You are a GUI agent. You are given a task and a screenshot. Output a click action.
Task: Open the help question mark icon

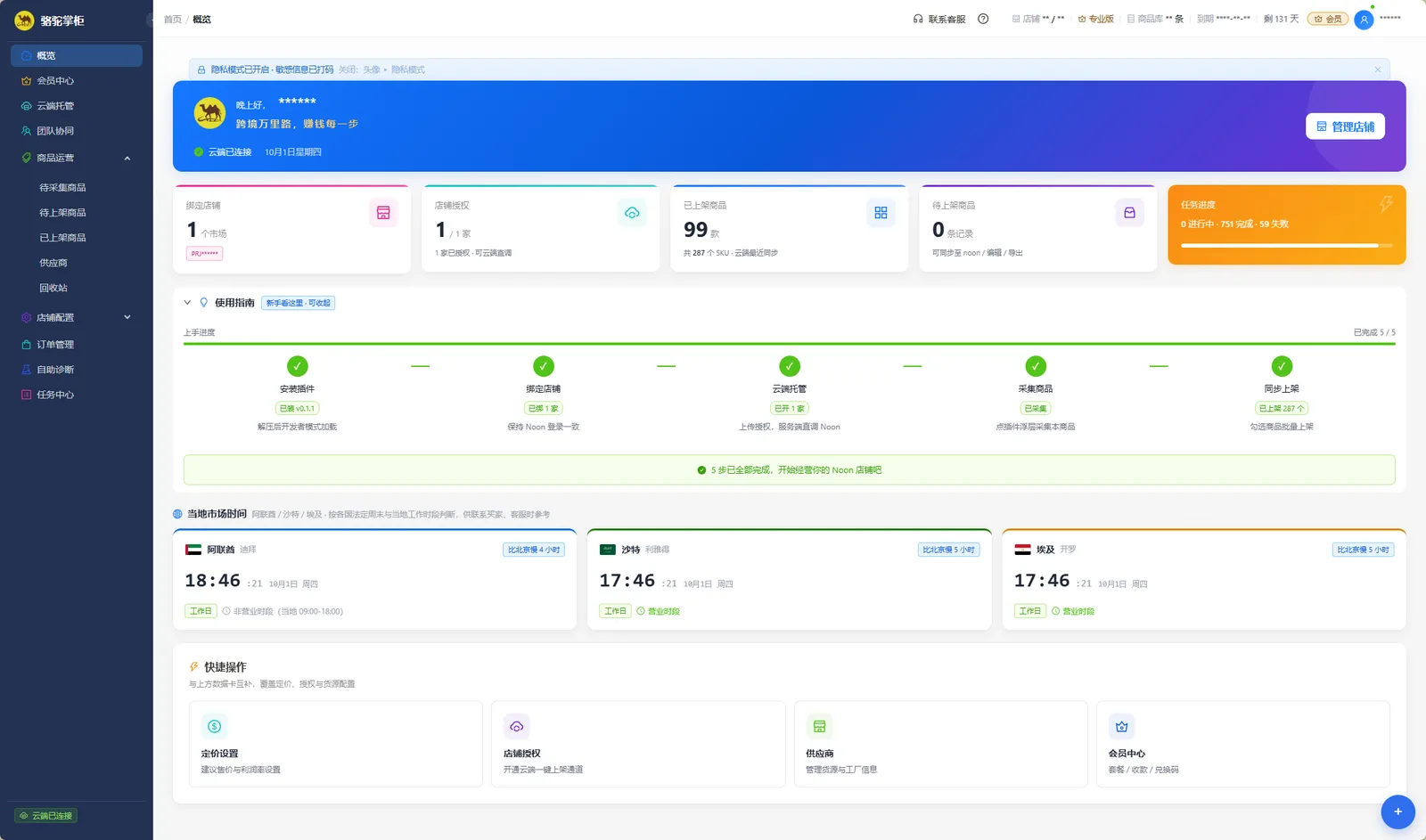(x=983, y=19)
